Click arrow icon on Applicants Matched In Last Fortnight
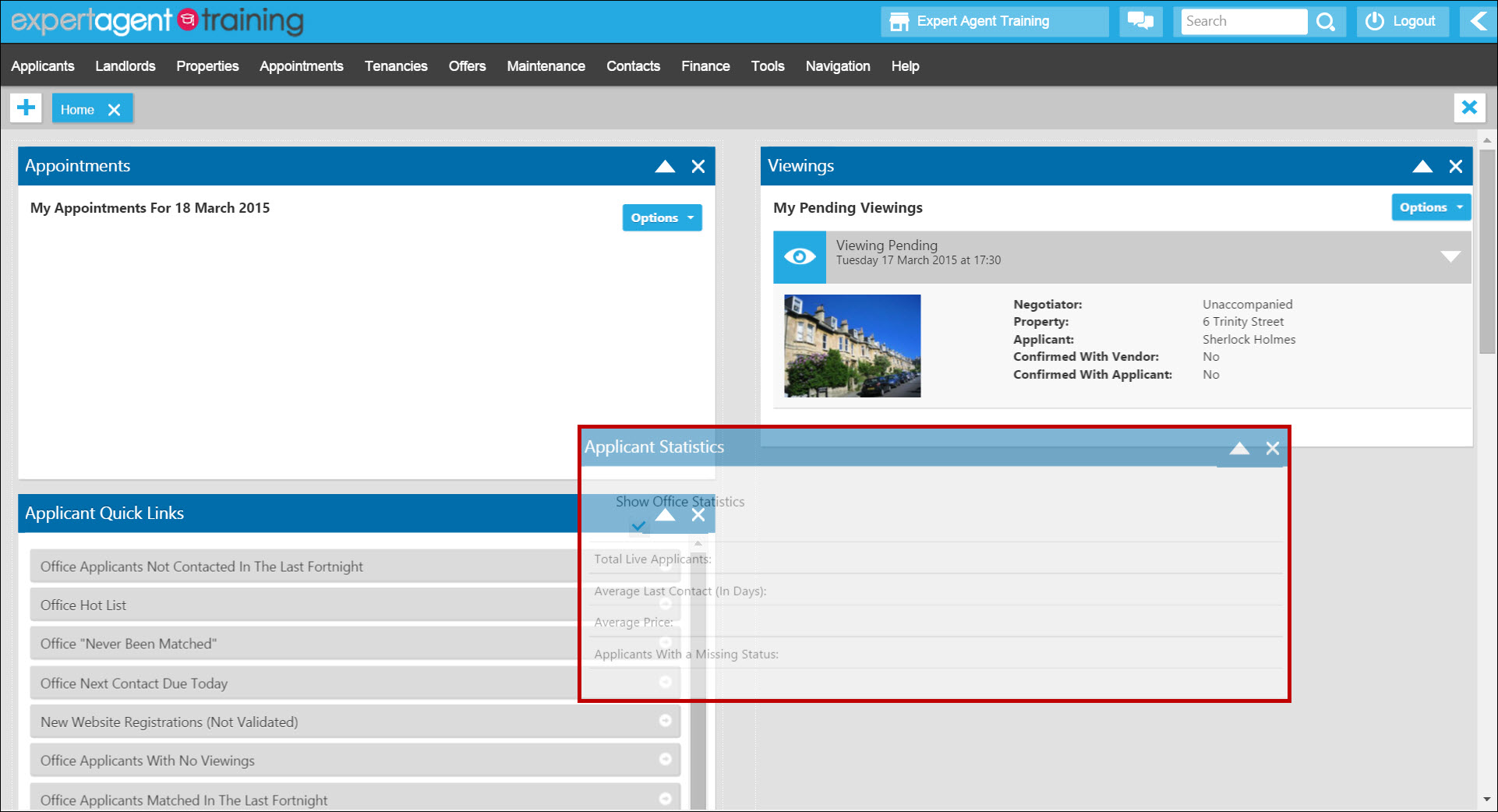Screen dimensions: 1498x812 click(x=666, y=798)
